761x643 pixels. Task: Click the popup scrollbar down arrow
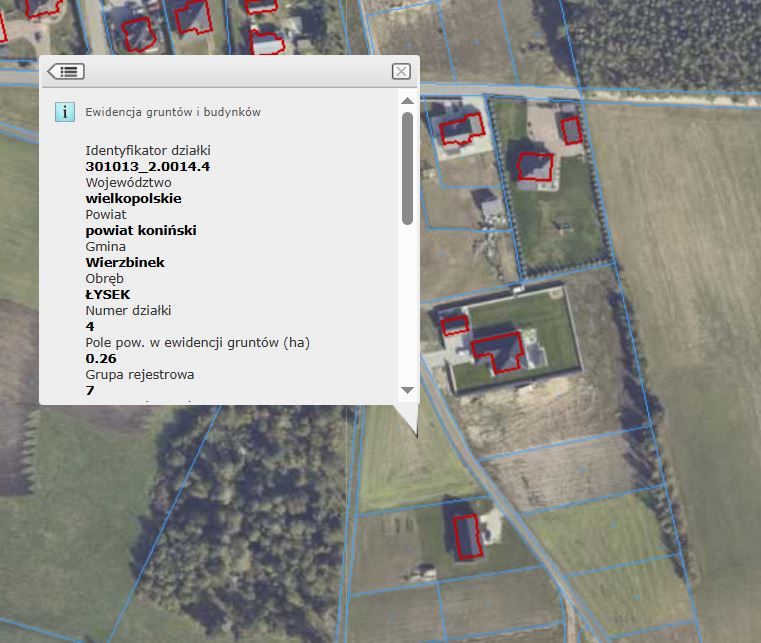(408, 390)
